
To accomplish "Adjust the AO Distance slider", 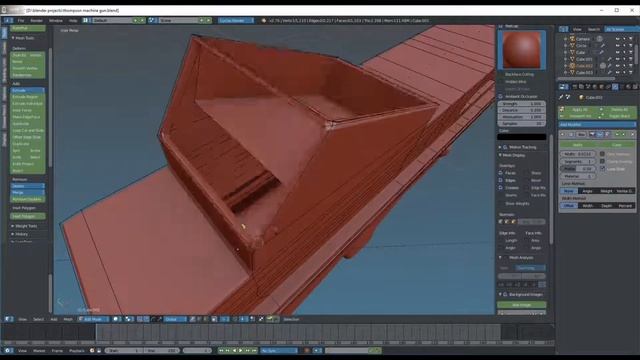I will [x=522, y=111].
